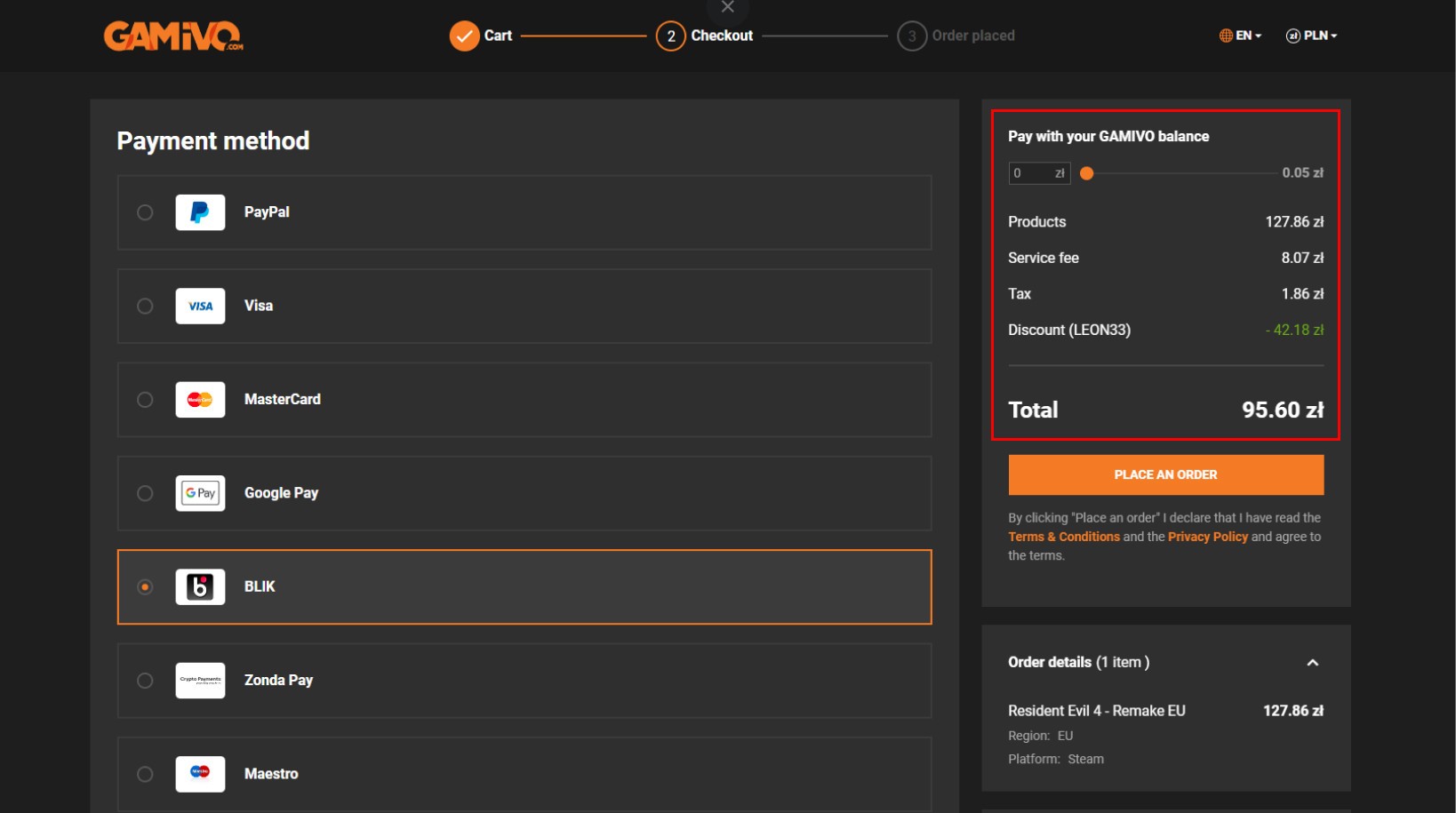Click the Region: EU text
This screenshot has height=813, width=1456.
[1041, 737]
